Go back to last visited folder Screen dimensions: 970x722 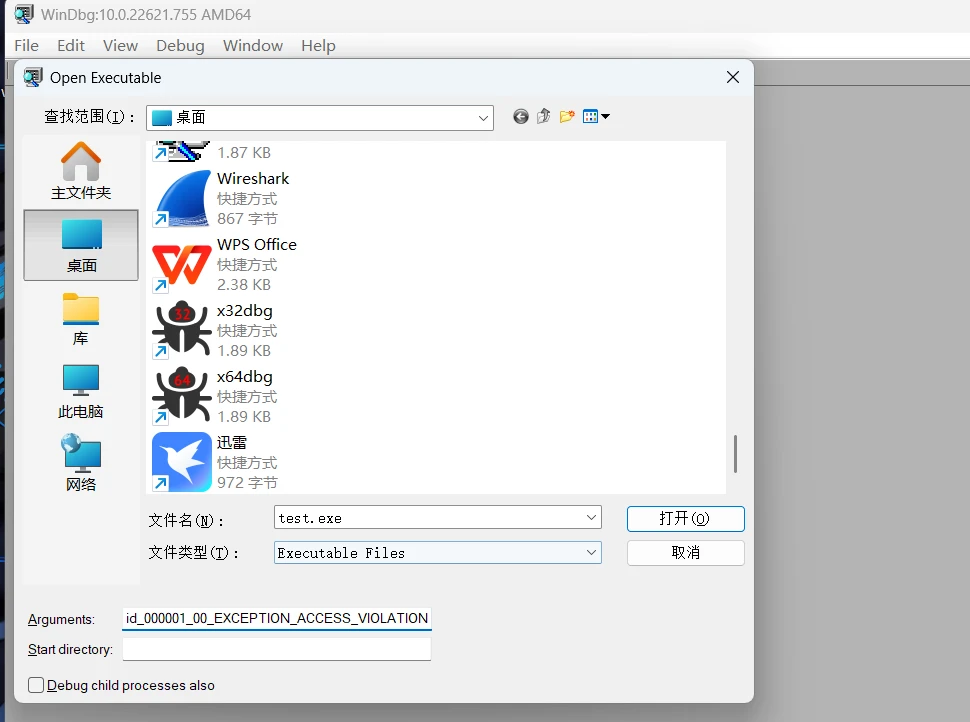pyautogui.click(x=521, y=116)
